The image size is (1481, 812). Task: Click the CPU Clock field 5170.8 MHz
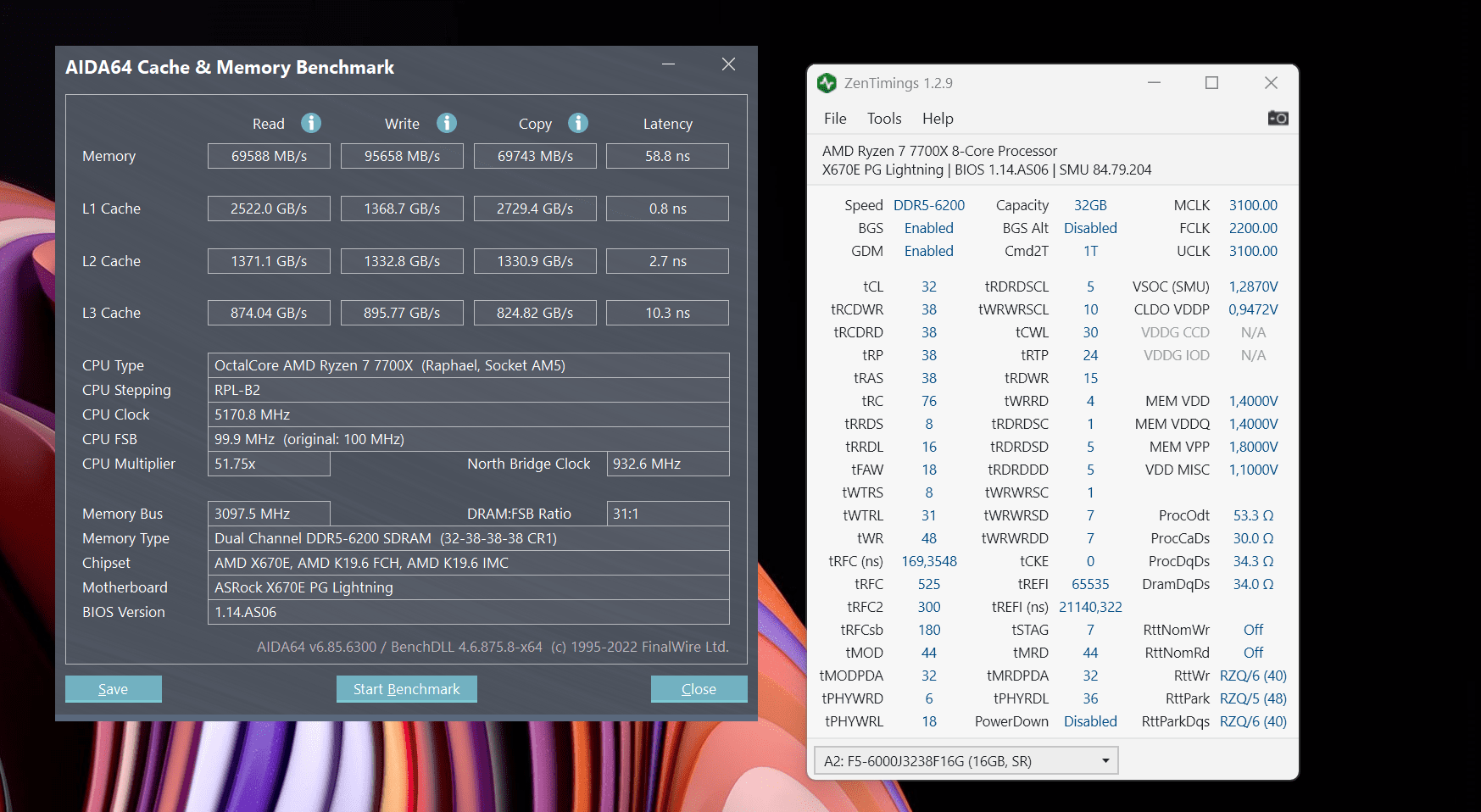tap(469, 414)
